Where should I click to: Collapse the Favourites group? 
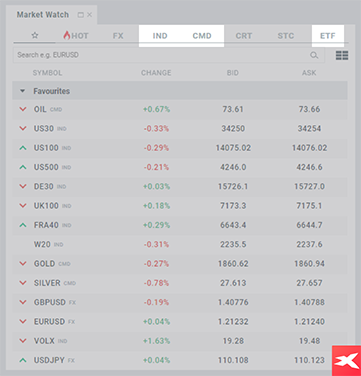point(22,91)
